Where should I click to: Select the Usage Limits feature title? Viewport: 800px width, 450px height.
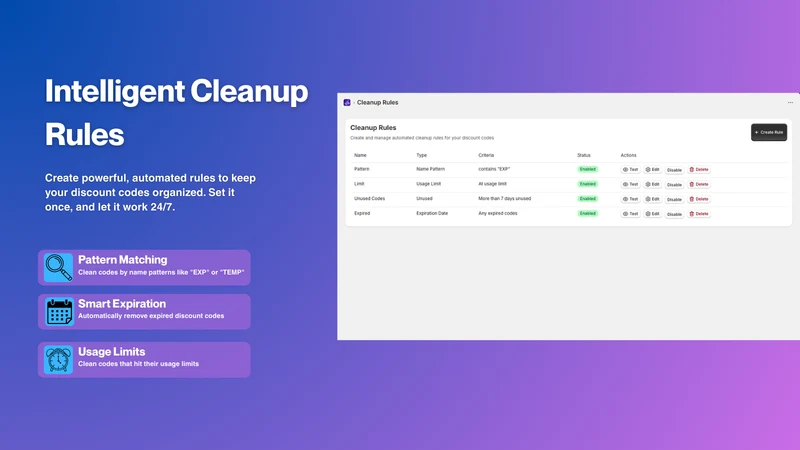[112, 352]
